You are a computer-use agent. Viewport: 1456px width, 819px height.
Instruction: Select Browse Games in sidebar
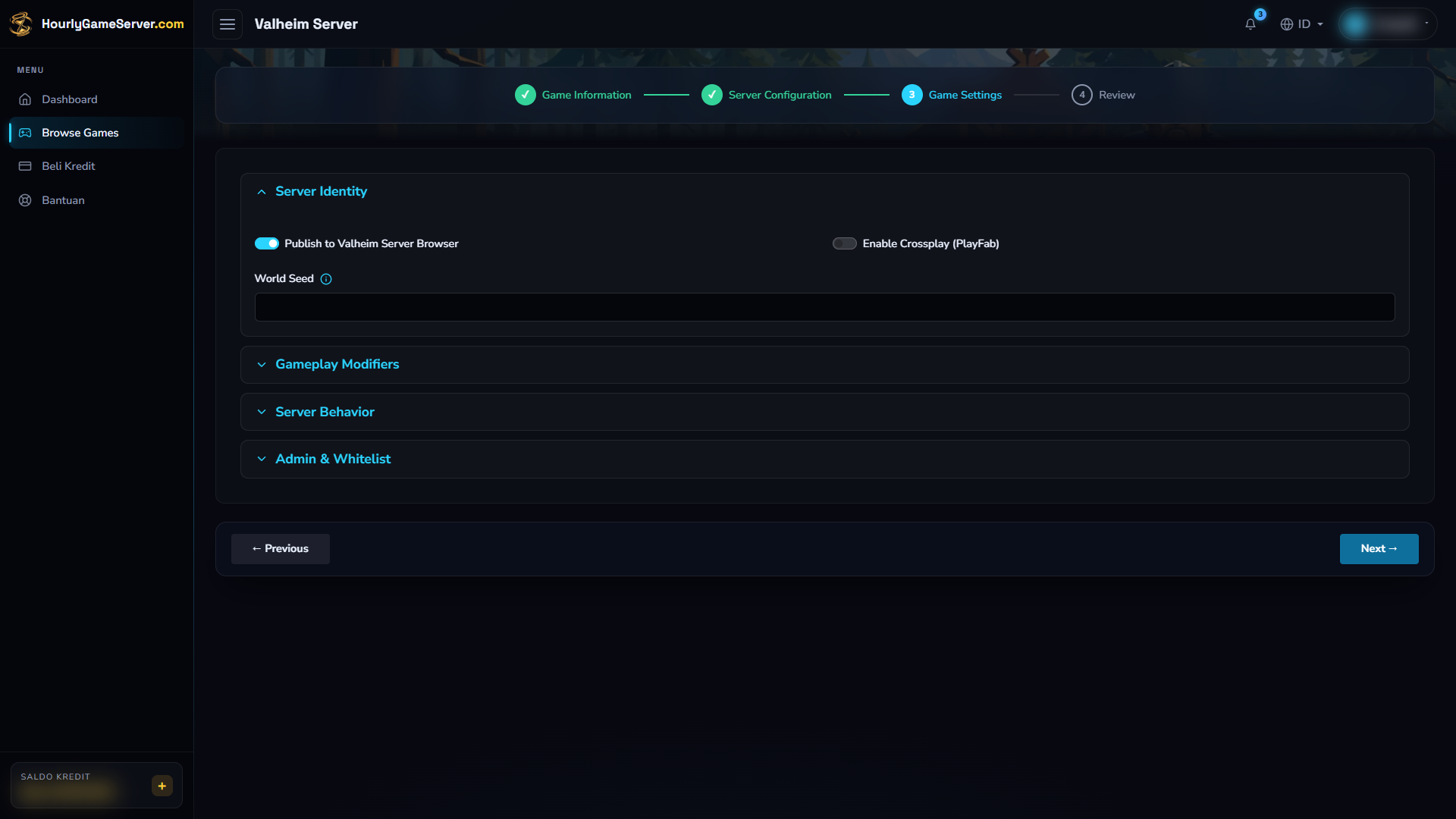click(x=96, y=133)
